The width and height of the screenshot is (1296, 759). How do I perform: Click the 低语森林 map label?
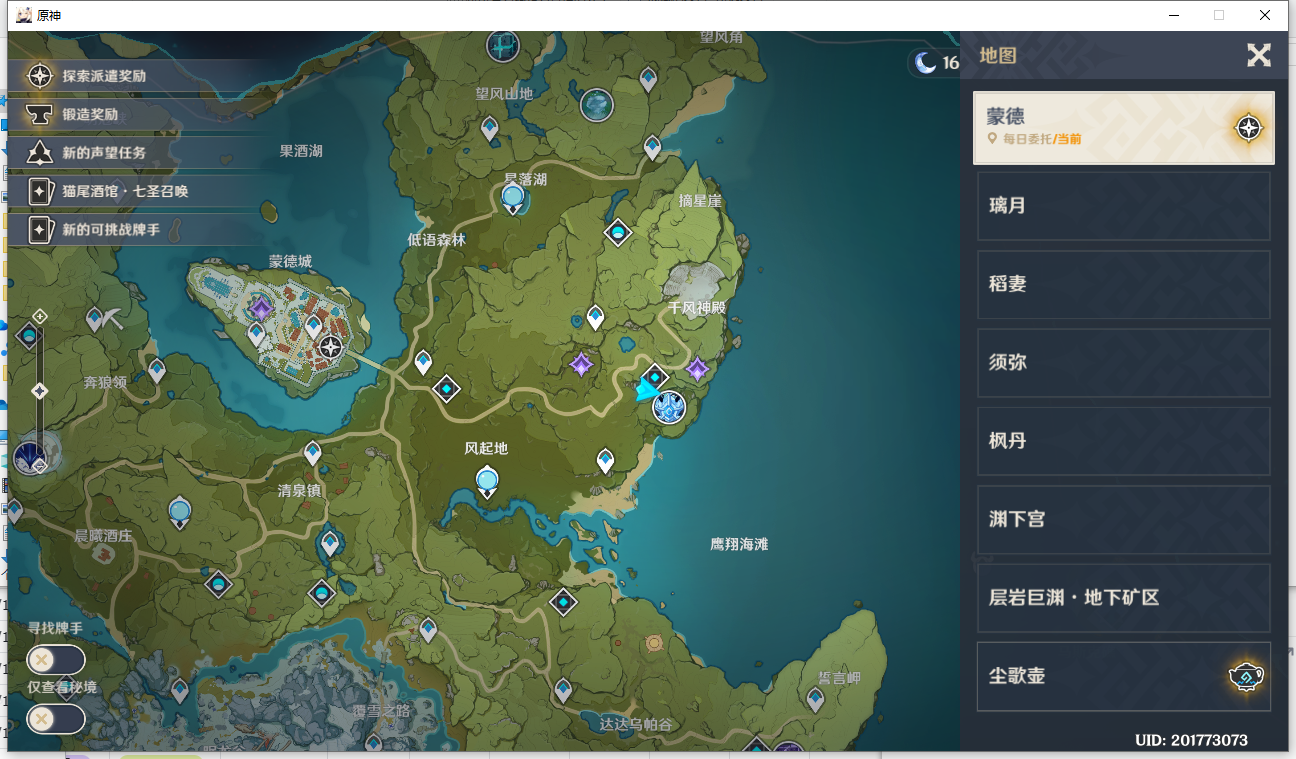pos(437,240)
